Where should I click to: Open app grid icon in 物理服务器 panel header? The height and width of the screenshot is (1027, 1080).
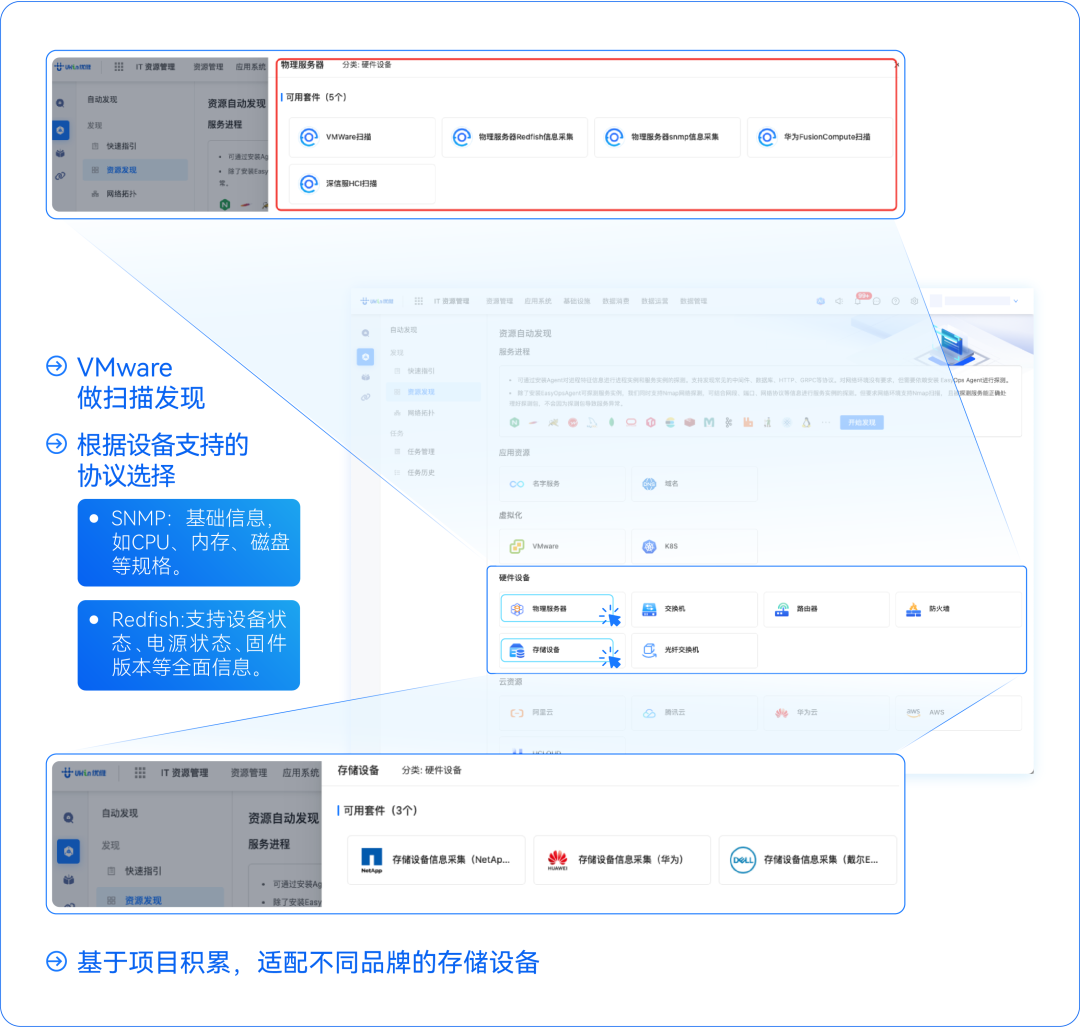118,67
